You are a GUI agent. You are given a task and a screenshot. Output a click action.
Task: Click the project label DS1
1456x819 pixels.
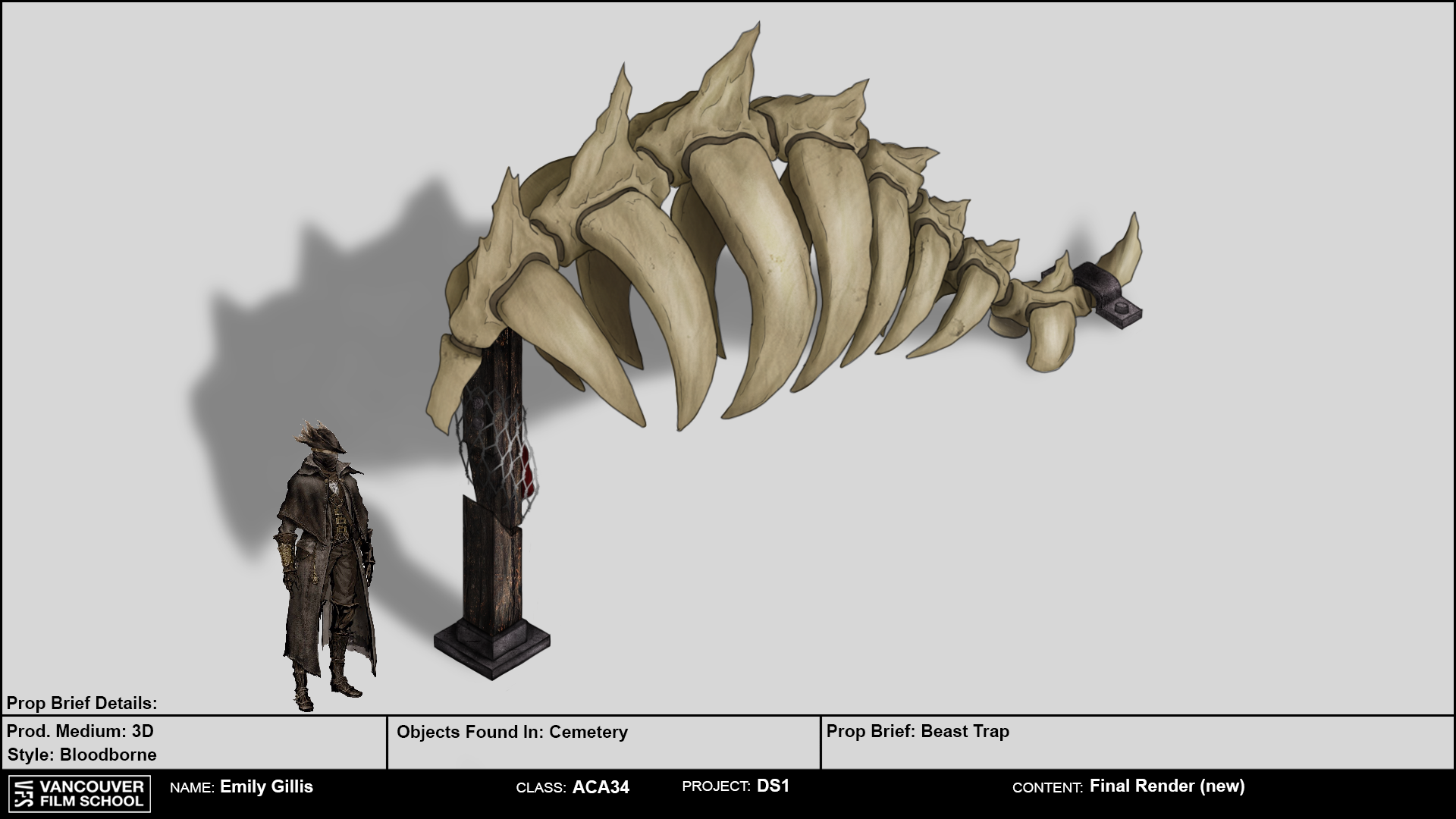[x=773, y=786]
